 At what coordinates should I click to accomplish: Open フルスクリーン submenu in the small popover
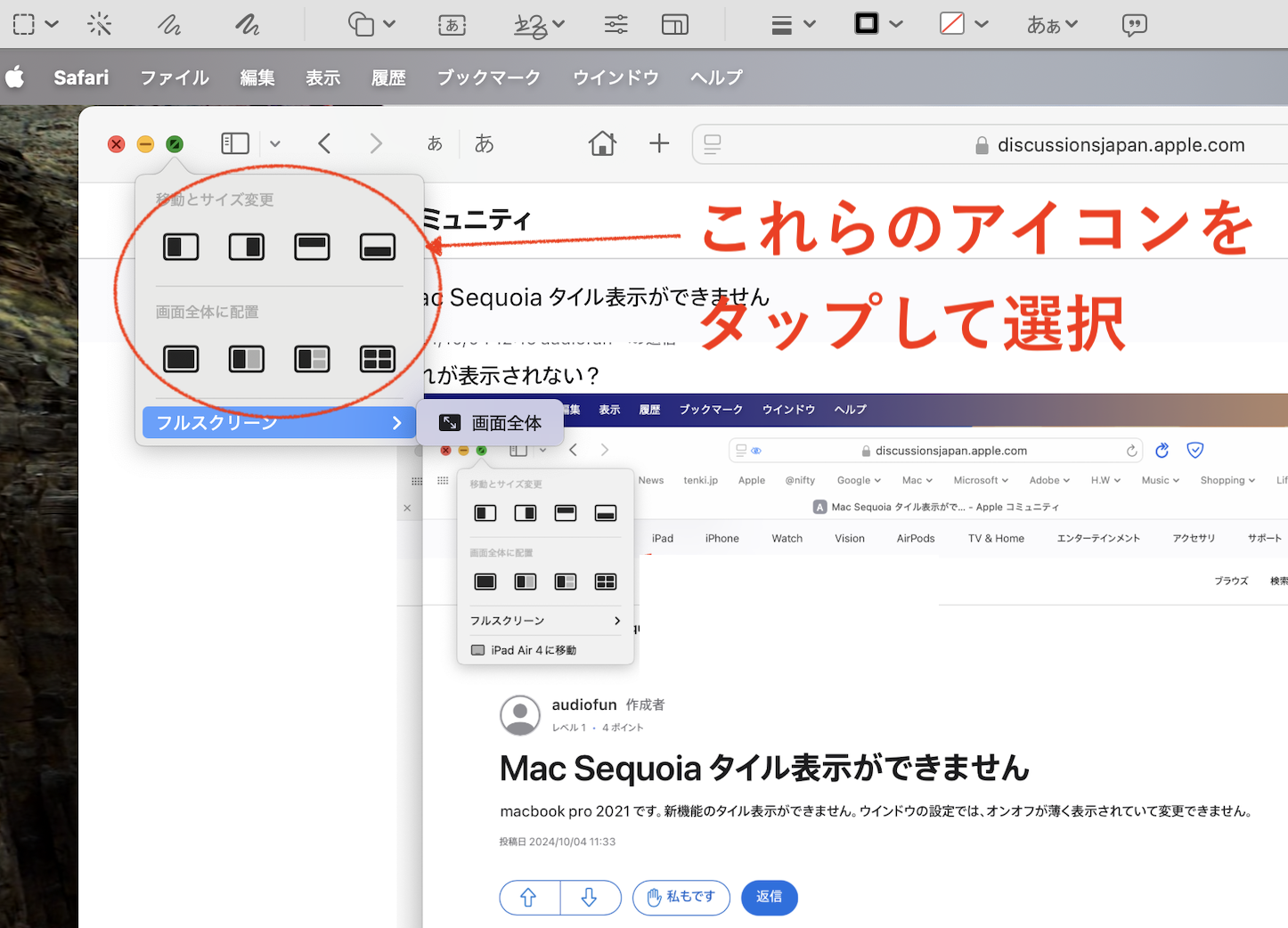[x=545, y=621]
